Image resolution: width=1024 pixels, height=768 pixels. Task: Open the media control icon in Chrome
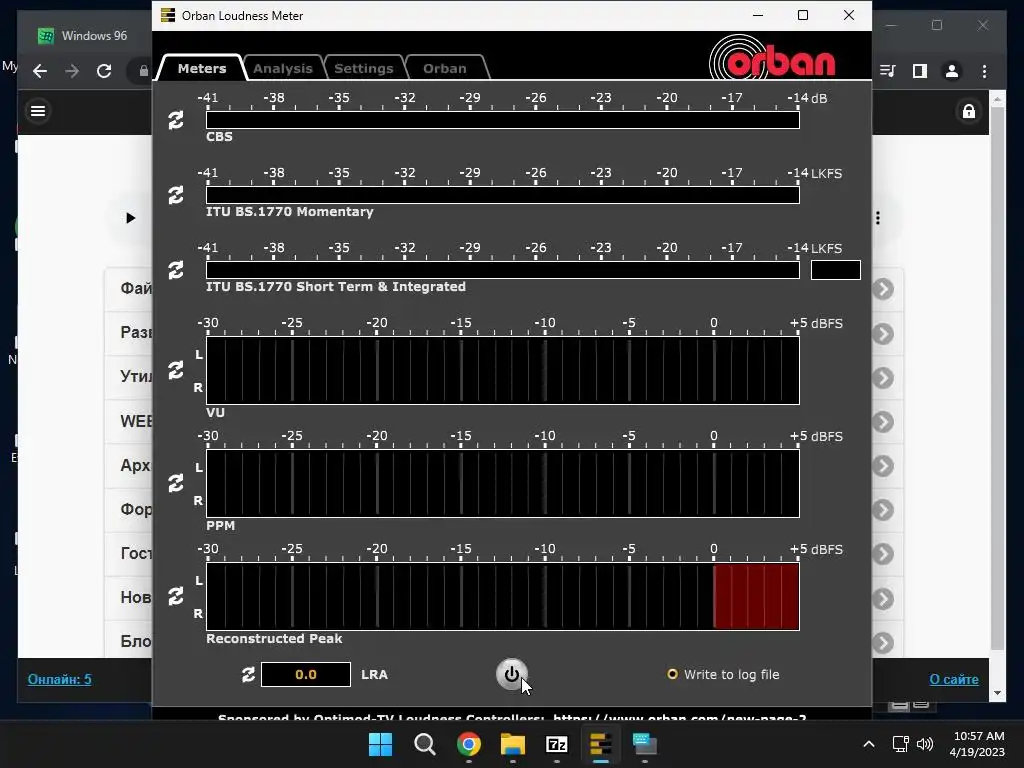click(888, 71)
